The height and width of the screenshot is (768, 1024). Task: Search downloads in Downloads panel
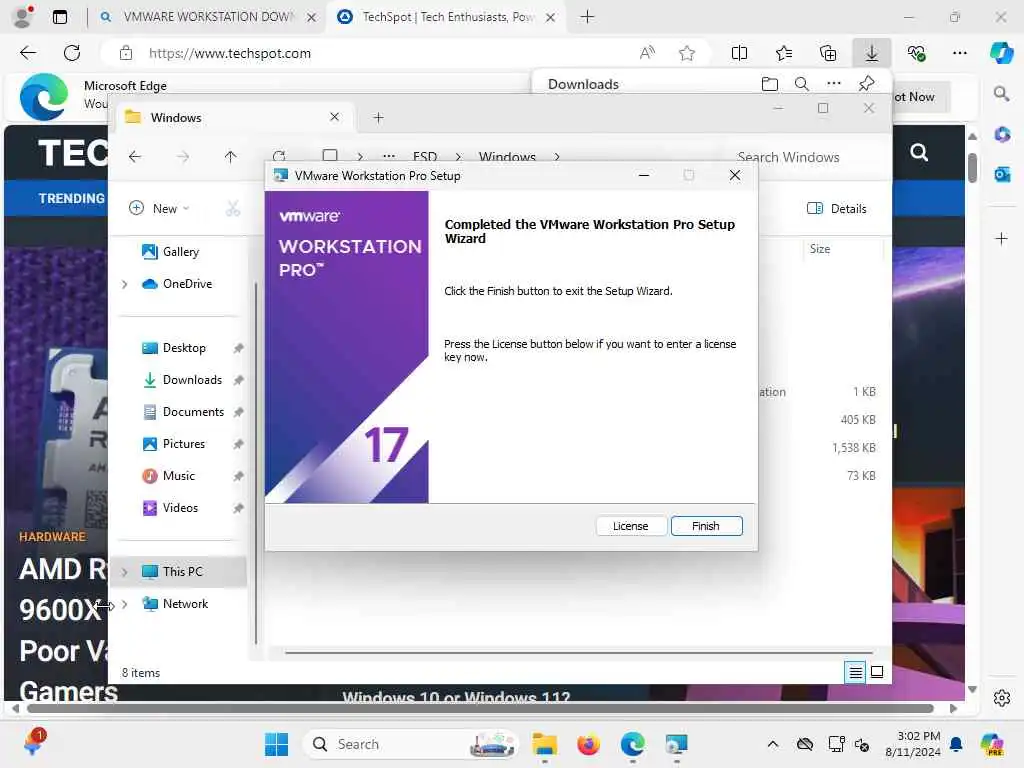pos(801,84)
